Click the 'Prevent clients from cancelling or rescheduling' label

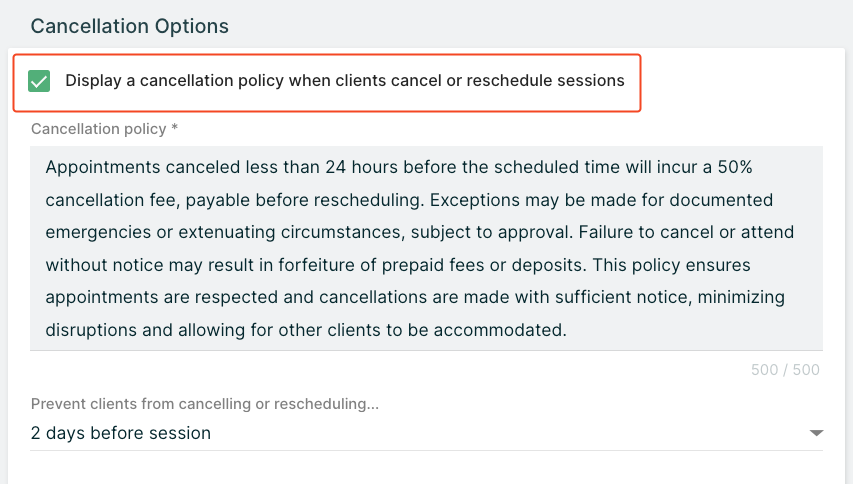(x=205, y=404)
